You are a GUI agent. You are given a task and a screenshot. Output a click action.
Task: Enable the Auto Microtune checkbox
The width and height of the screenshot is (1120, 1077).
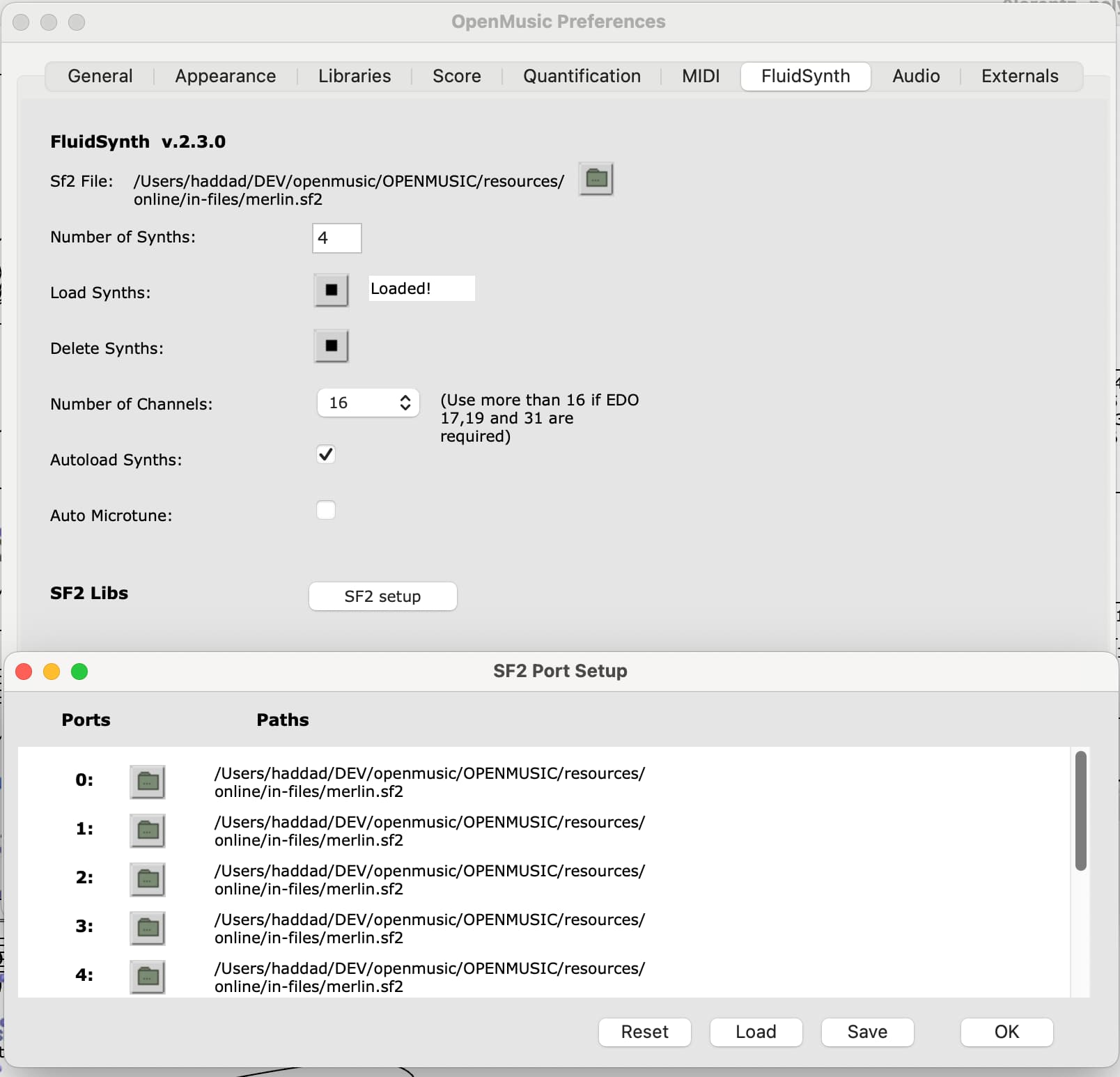tap(326, 510)
